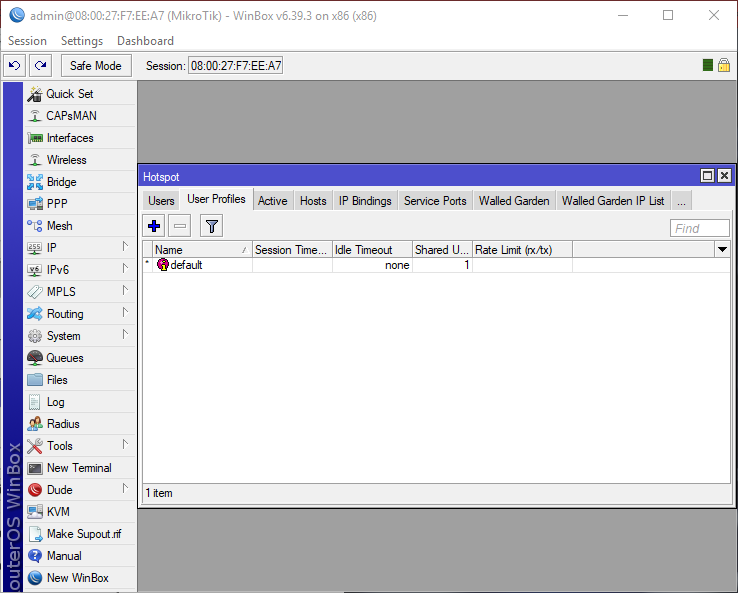Screen dimensions: 738x593
Task: Open the System menu item
Action: (x=80, y=336)
